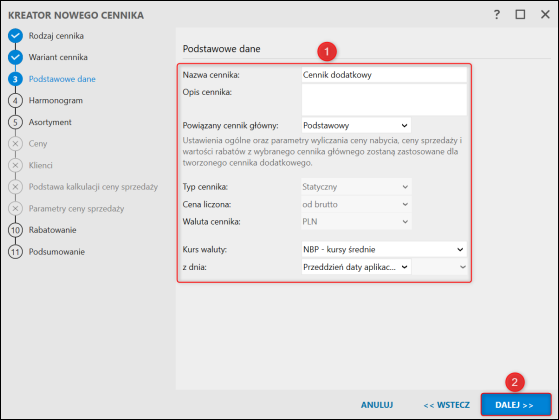Open help with the question mark icon
559x420 pixels.
(497, 15)
